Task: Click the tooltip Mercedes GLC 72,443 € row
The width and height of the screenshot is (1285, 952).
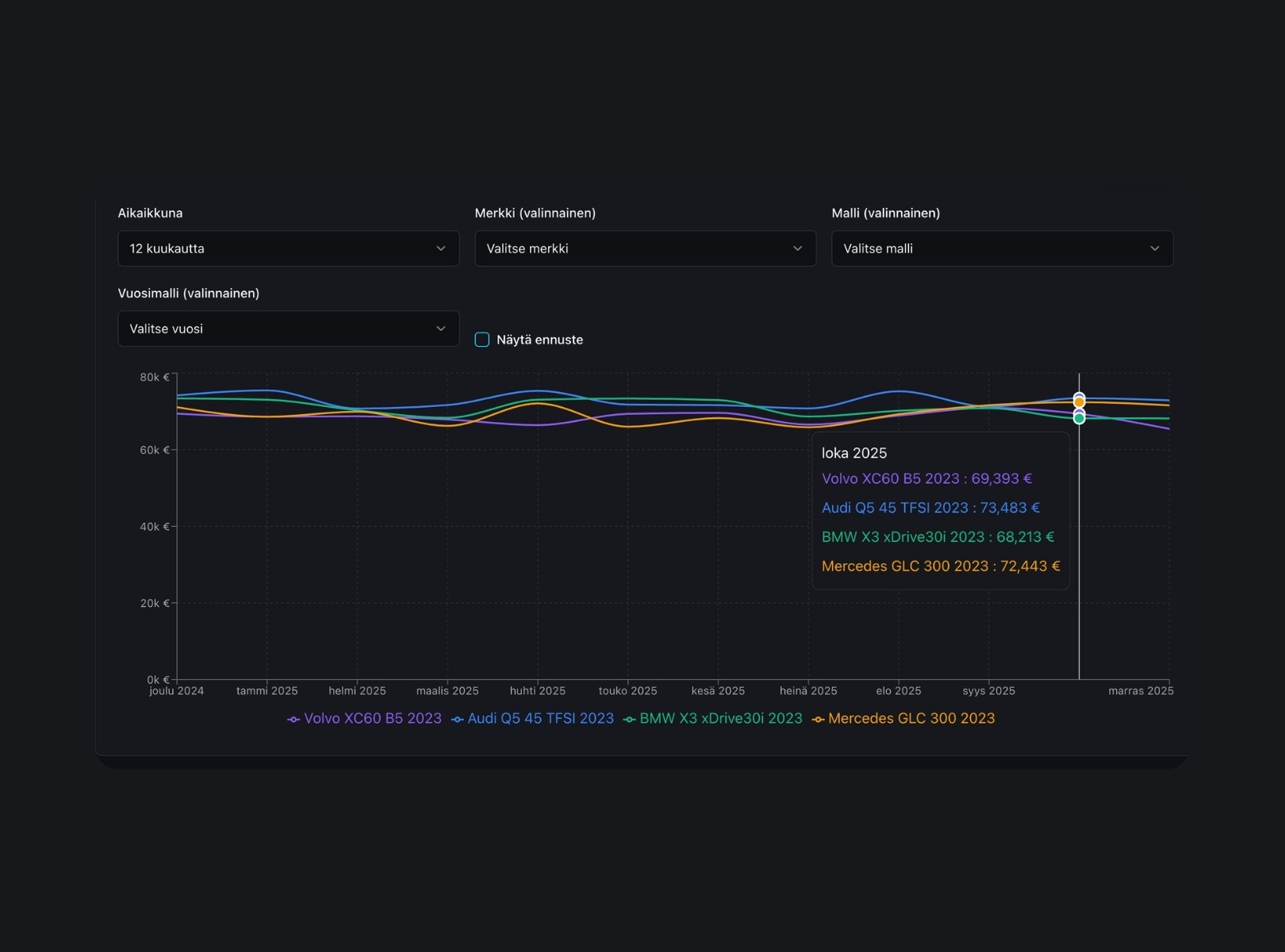Action: pos(941,566)
